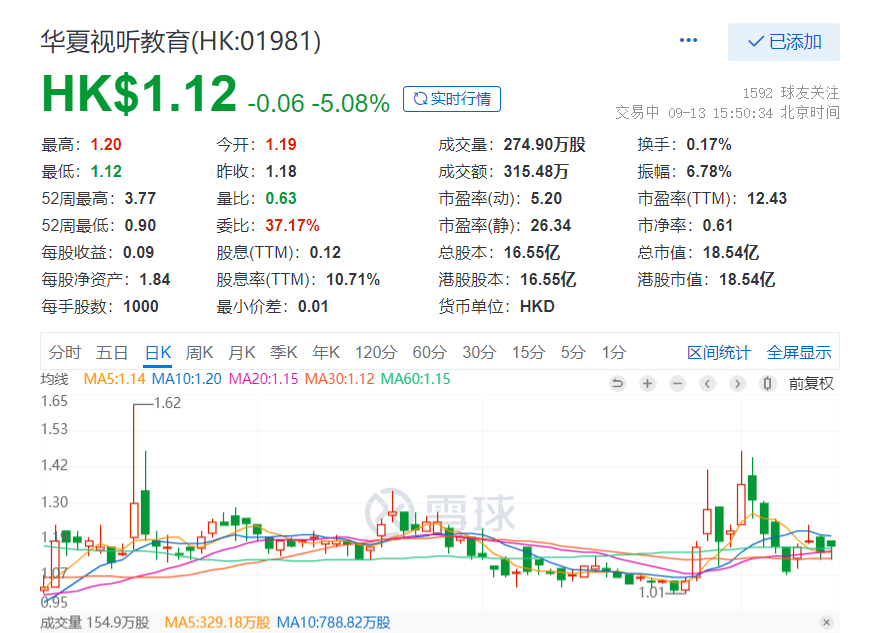Open 区间统计 range statistics
This screenshot has height=633, width=872.
coord(718,352)
